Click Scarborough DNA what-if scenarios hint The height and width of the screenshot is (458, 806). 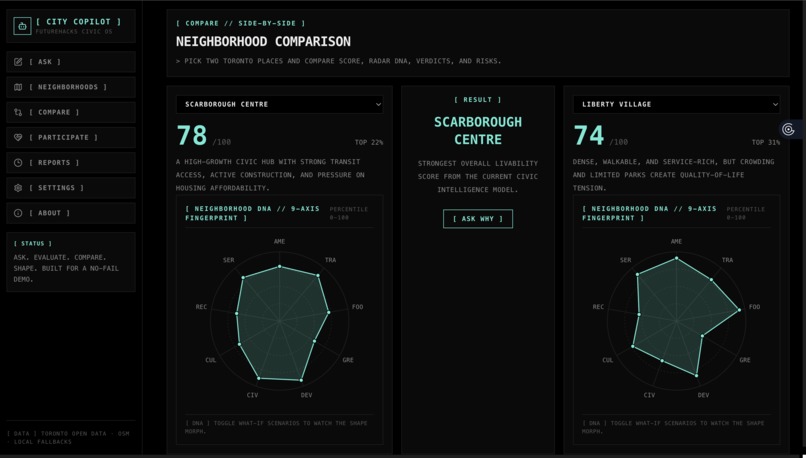[277, 427]
